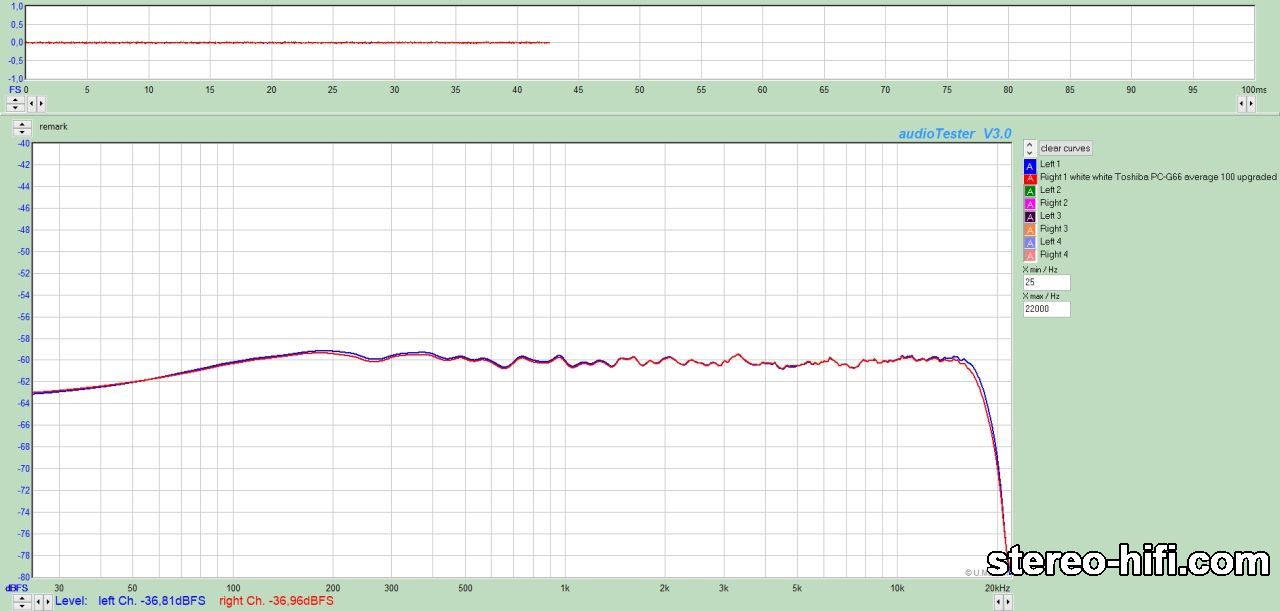Click the spinner beside clear curves

click(x=1029, y=148)
